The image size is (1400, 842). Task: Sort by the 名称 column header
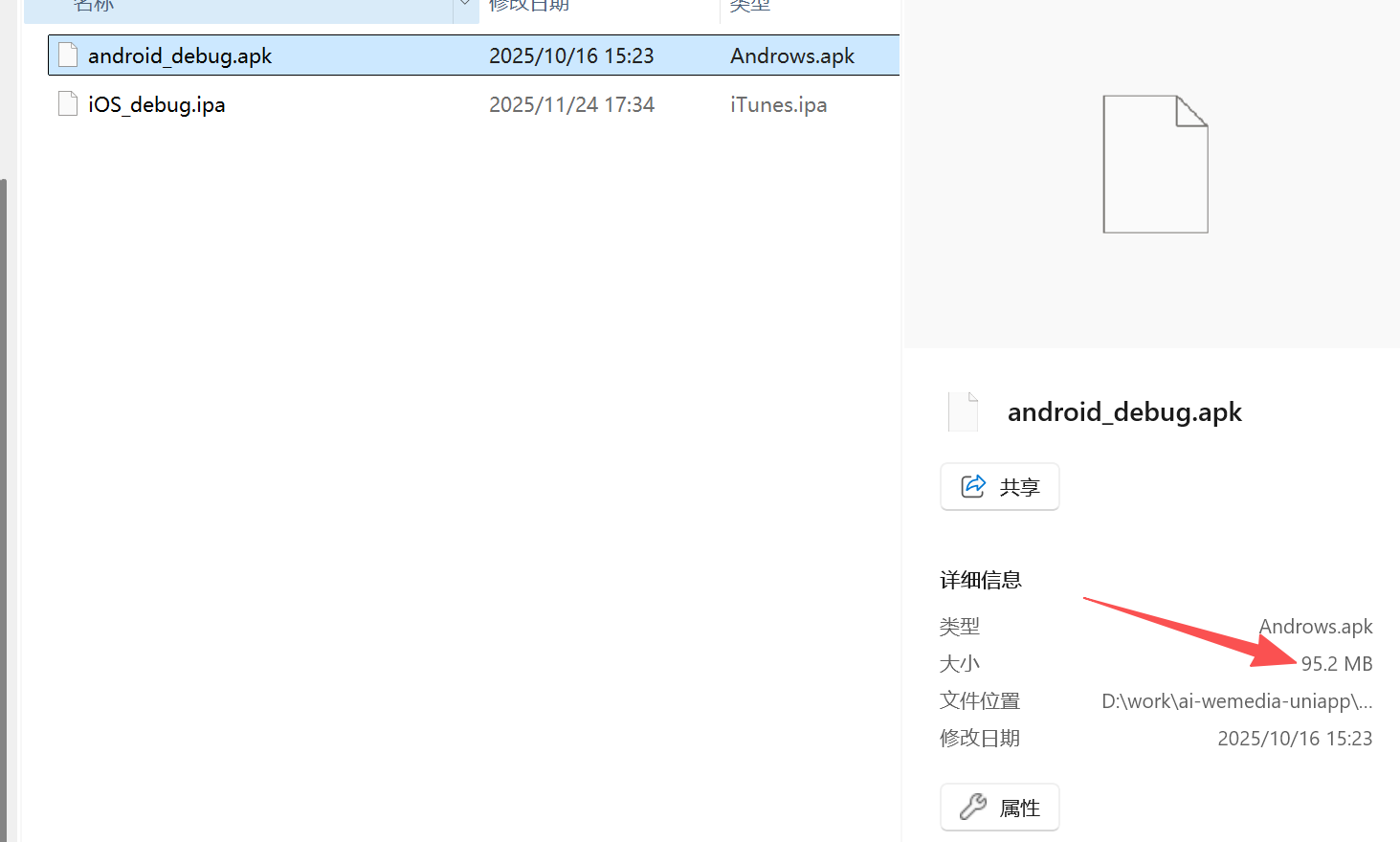click(x=94, y=5)
